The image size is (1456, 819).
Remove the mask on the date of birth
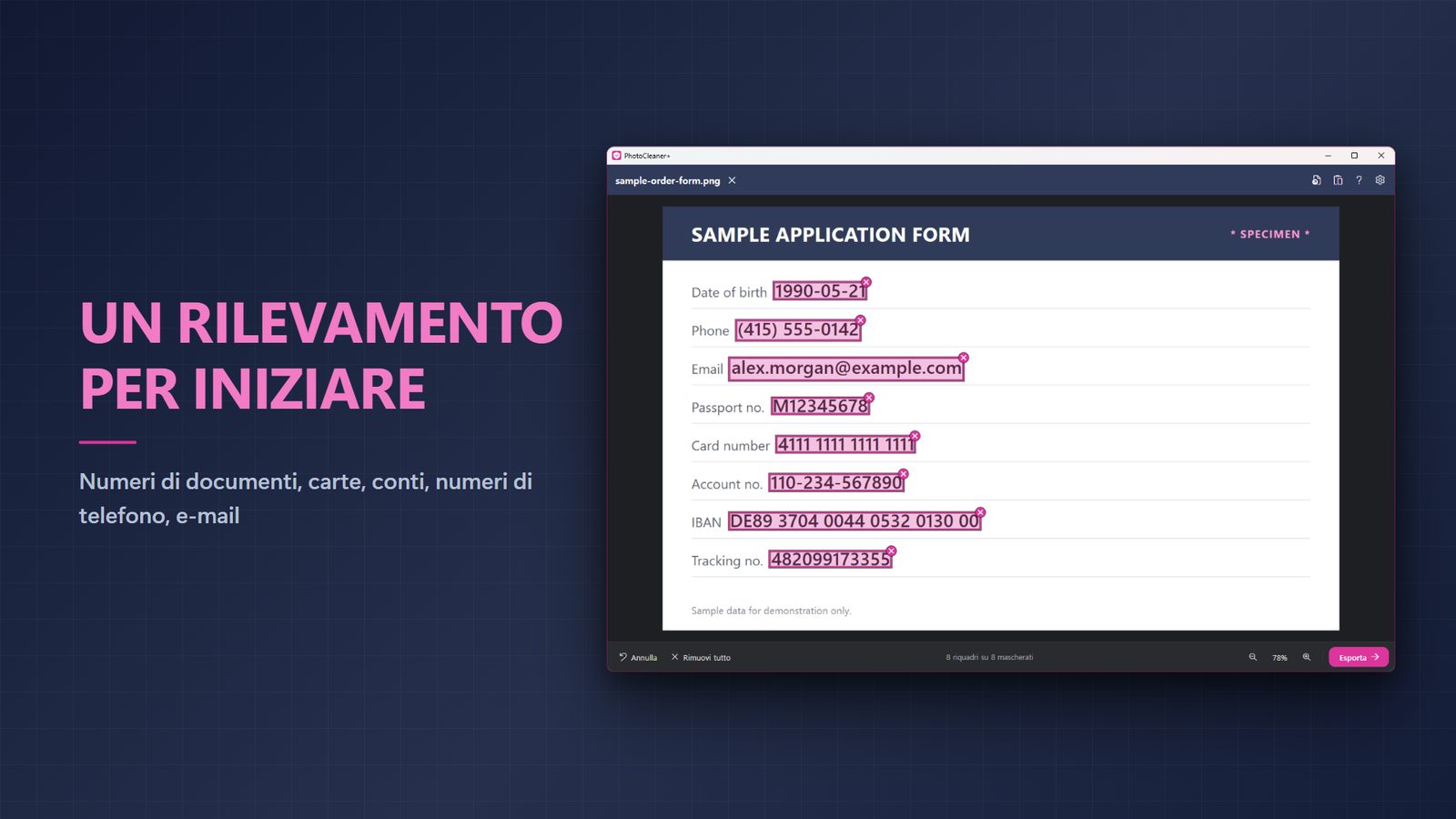(866, 282)
